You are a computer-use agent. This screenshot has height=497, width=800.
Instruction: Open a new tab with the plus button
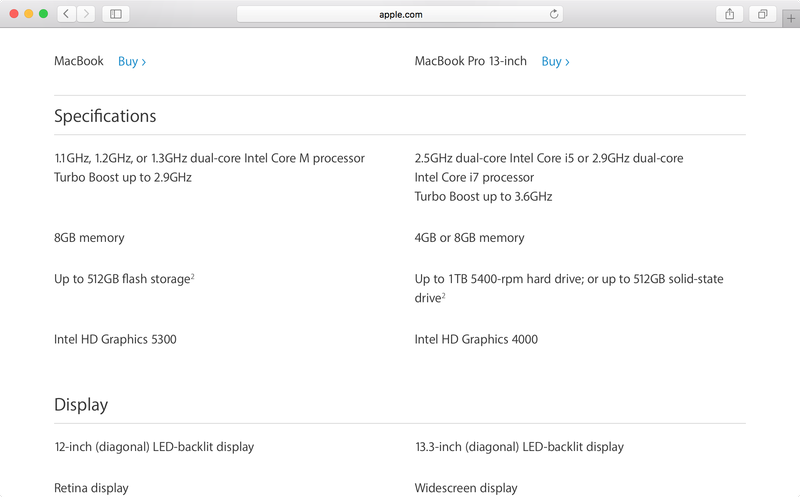[791, 18]
